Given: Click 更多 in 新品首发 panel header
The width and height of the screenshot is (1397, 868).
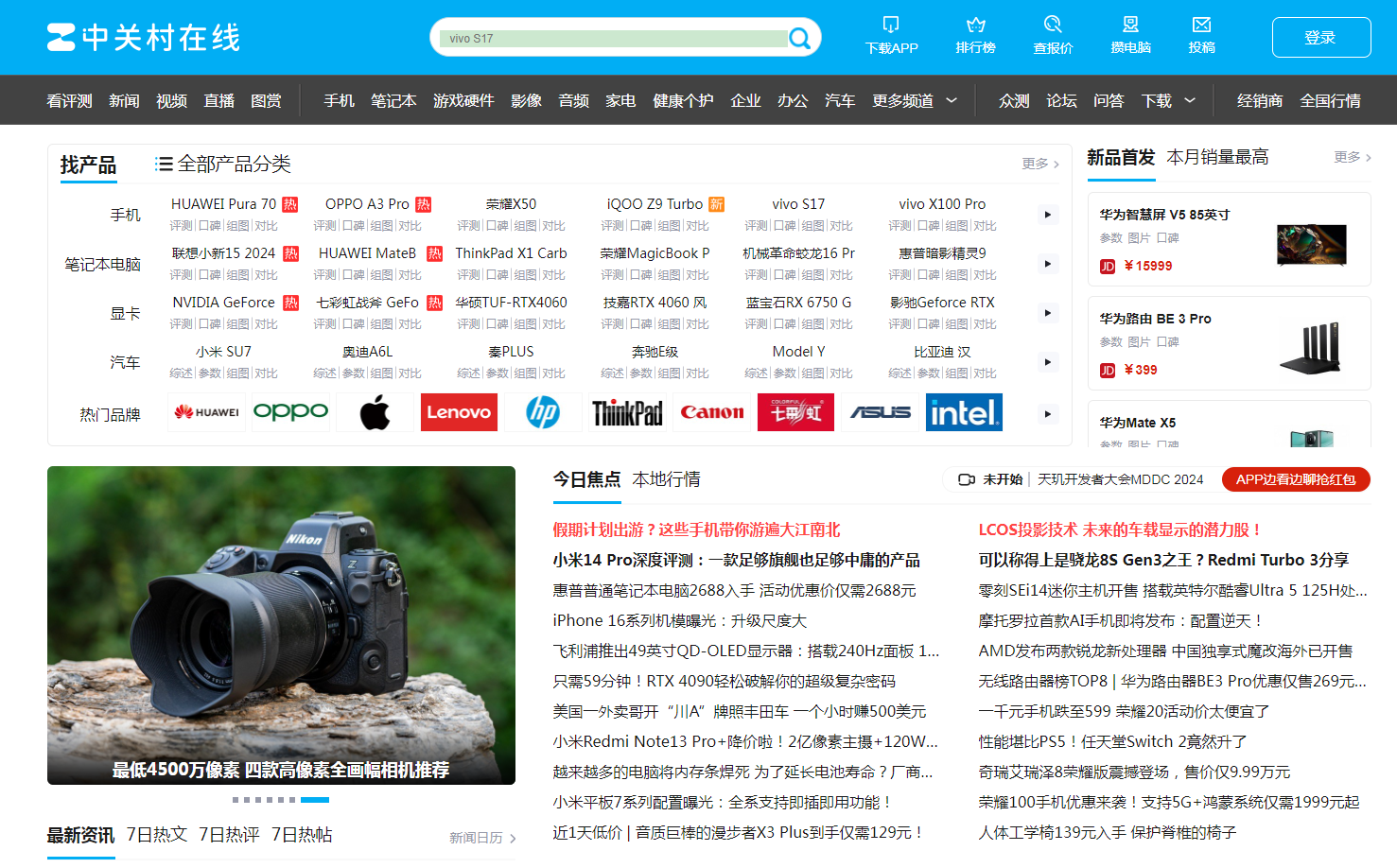Looking at the screenshot, I should [x=1353, y=157].
